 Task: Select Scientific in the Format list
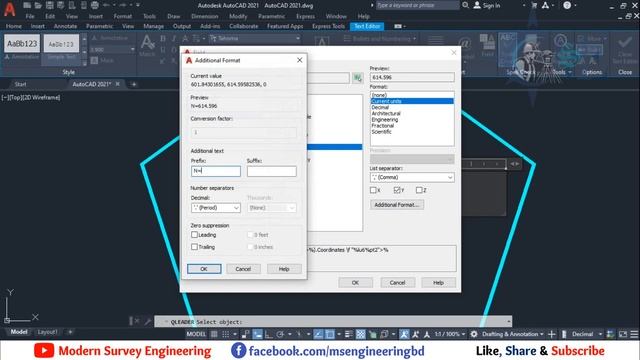[381, 131]
